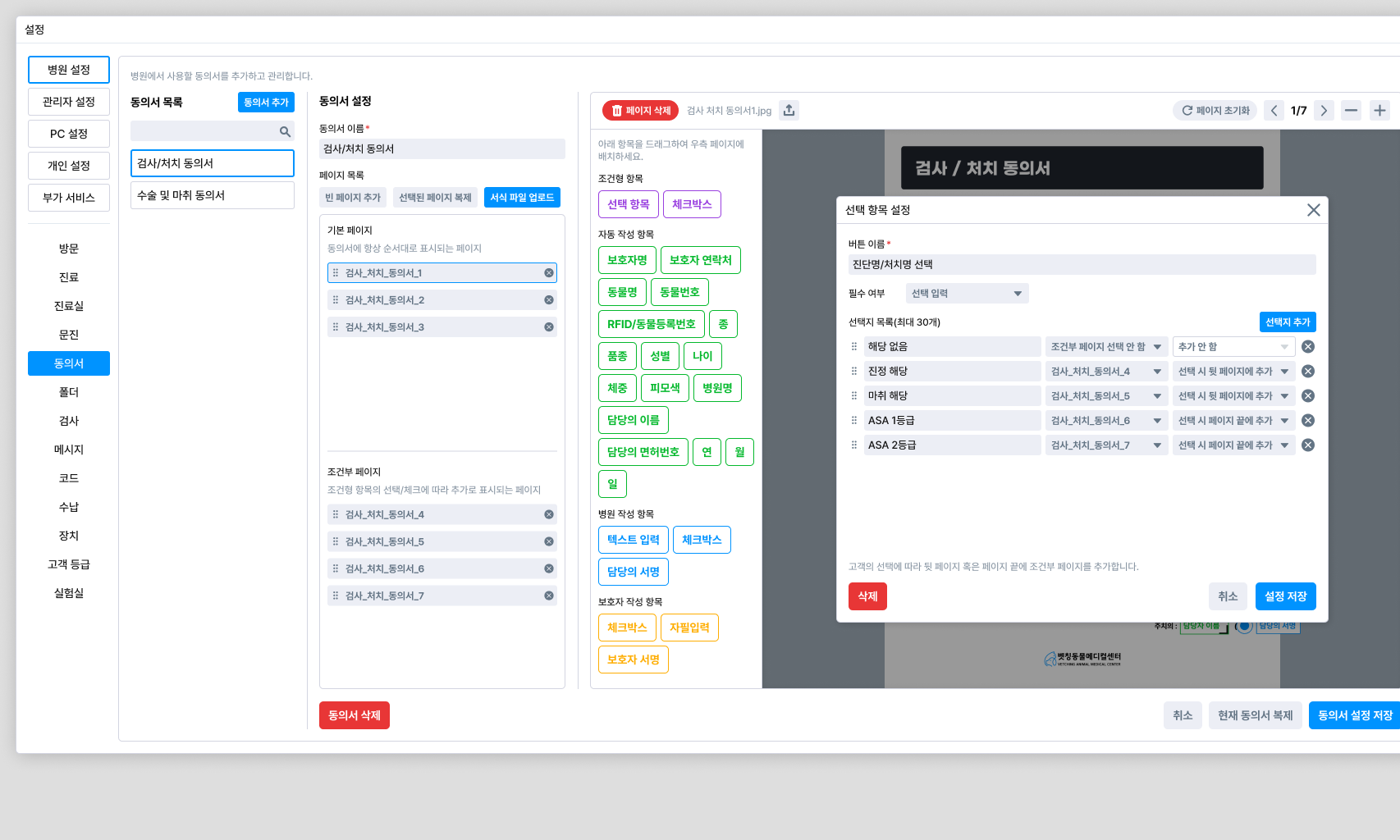
Task: Open the 필수 여부 dropdown 선택 입력
Action: [x=967, y=293]
